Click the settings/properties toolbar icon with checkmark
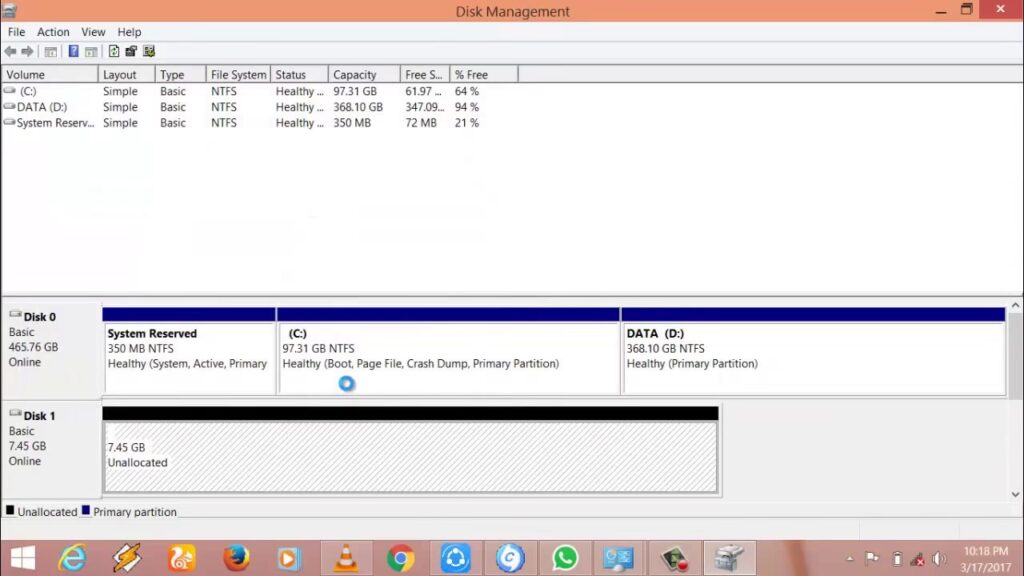 click(149, 52)
